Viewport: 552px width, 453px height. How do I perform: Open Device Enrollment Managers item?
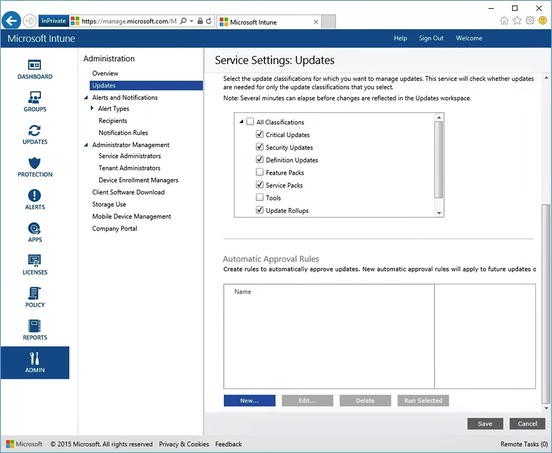[138, 180]
